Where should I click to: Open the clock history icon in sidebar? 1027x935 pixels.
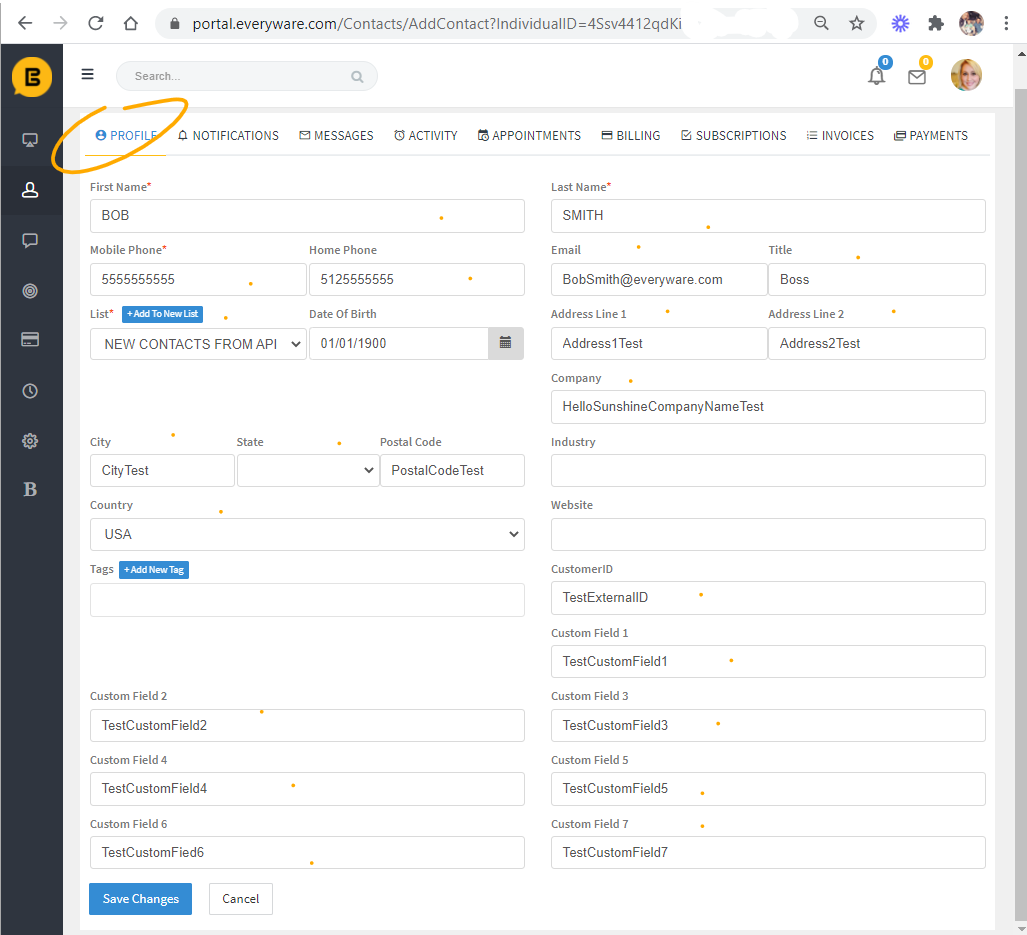[30, 391]
